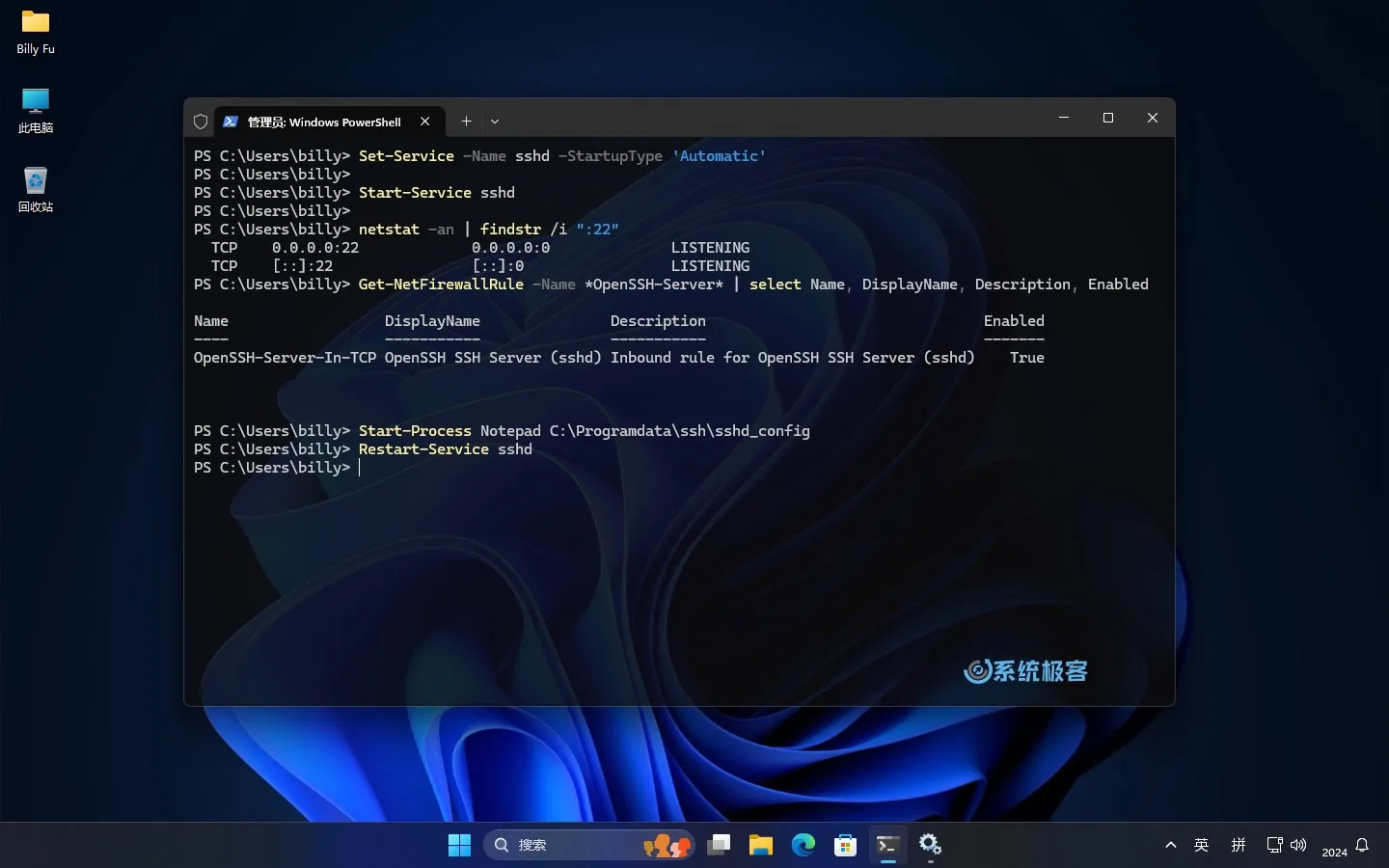
Task: Toggle notifications via the bell icon
Action: (x=1363, y=846)
